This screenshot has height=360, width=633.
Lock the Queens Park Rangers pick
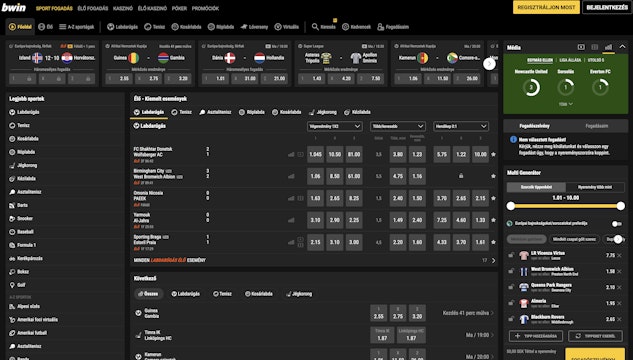pos(511,287)
